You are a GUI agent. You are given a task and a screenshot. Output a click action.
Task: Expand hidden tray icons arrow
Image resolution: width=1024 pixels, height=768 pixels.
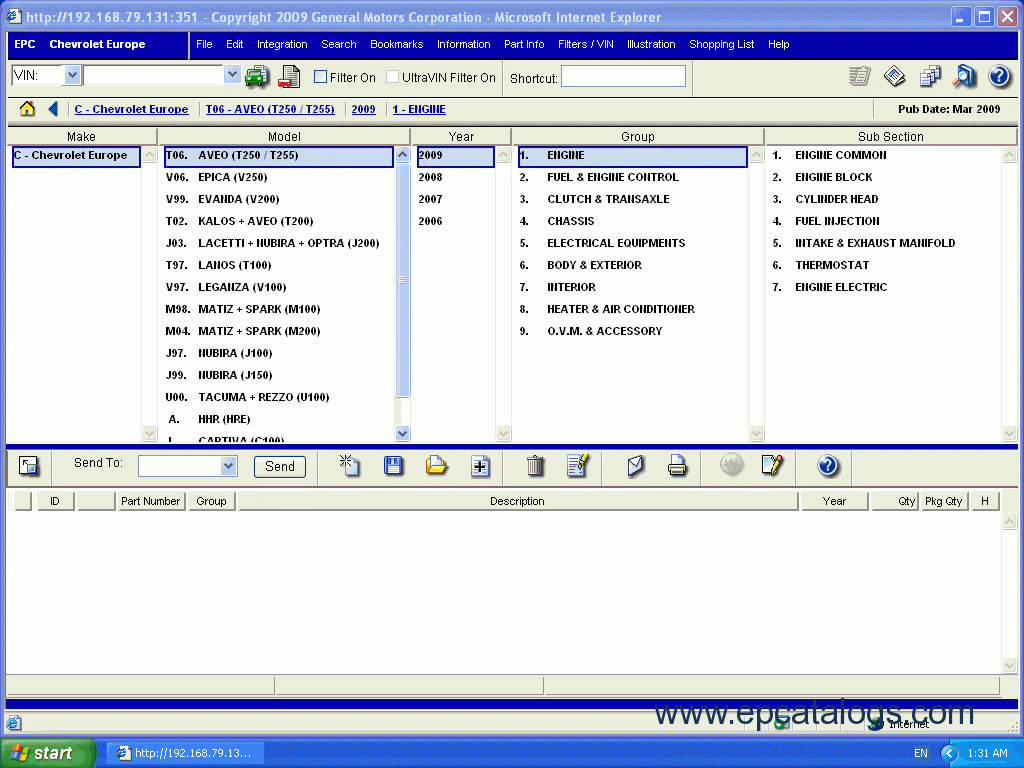(949, 754)
